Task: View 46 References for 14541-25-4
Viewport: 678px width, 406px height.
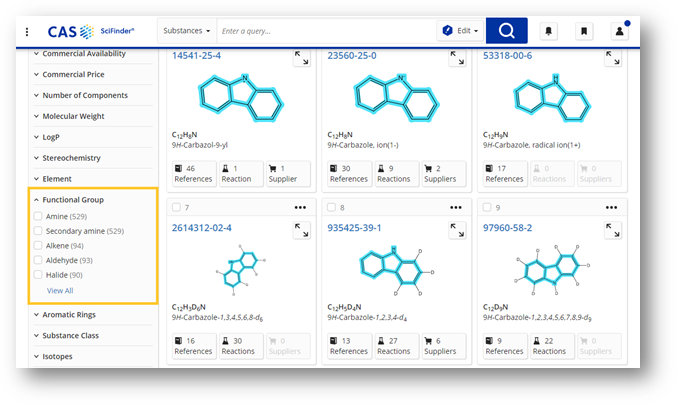Action: click(194, 174)
